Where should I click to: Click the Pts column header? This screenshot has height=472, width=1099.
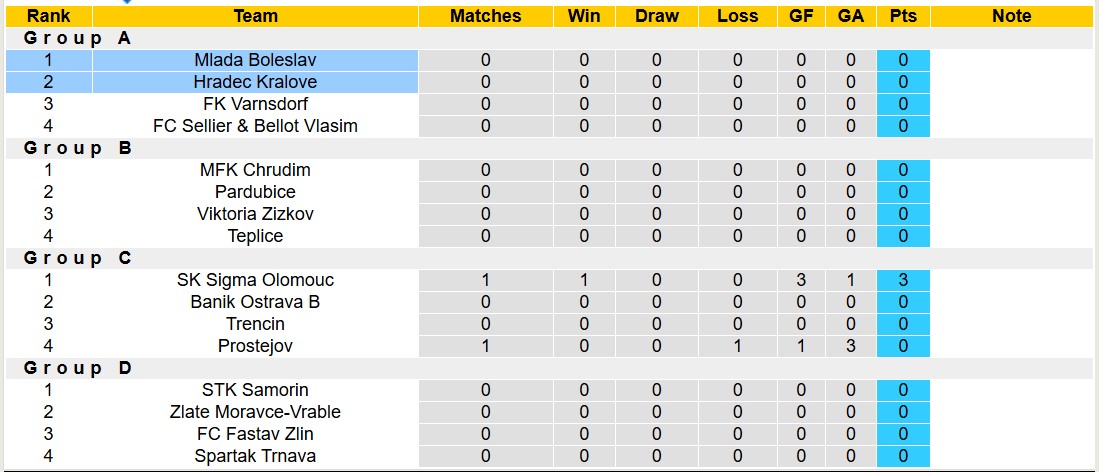pos(902,16)
